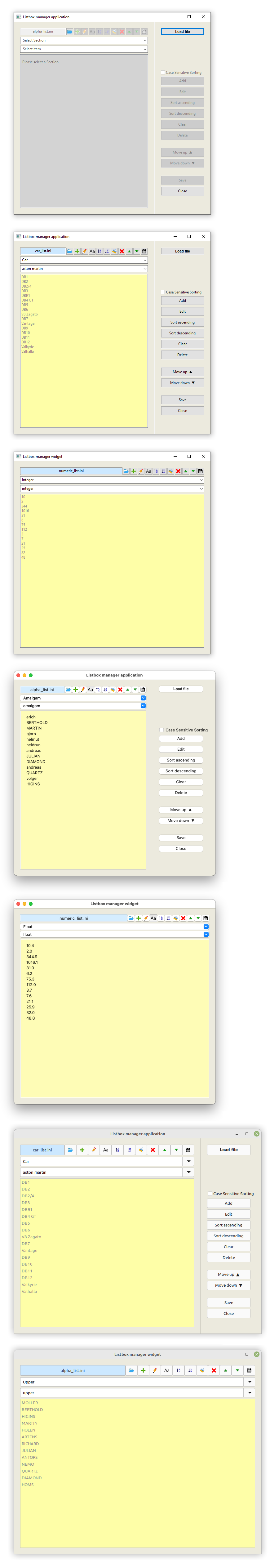Select 344.9 in the Float list
The image size is (279, 1568).
click(x=32, y=957)
